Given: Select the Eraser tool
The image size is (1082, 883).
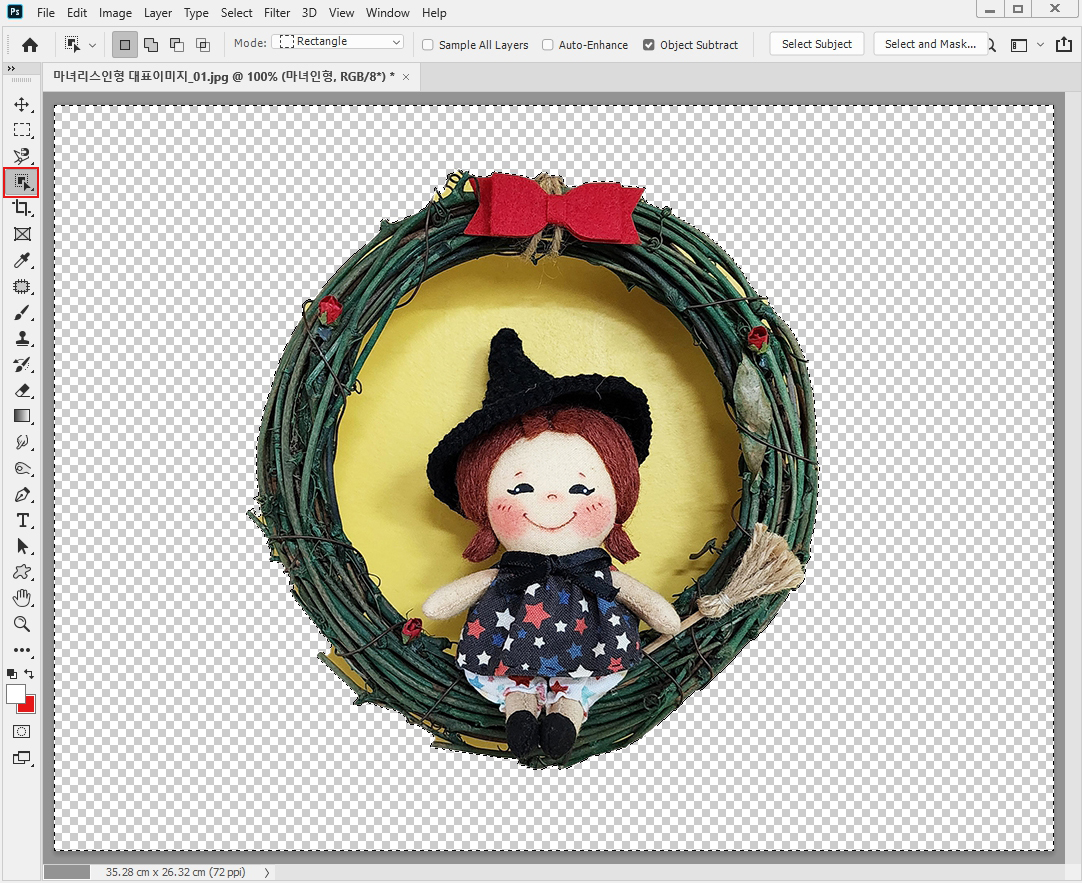Looking at the screenshot, I should pyautogui.click(x=21, y=390).
